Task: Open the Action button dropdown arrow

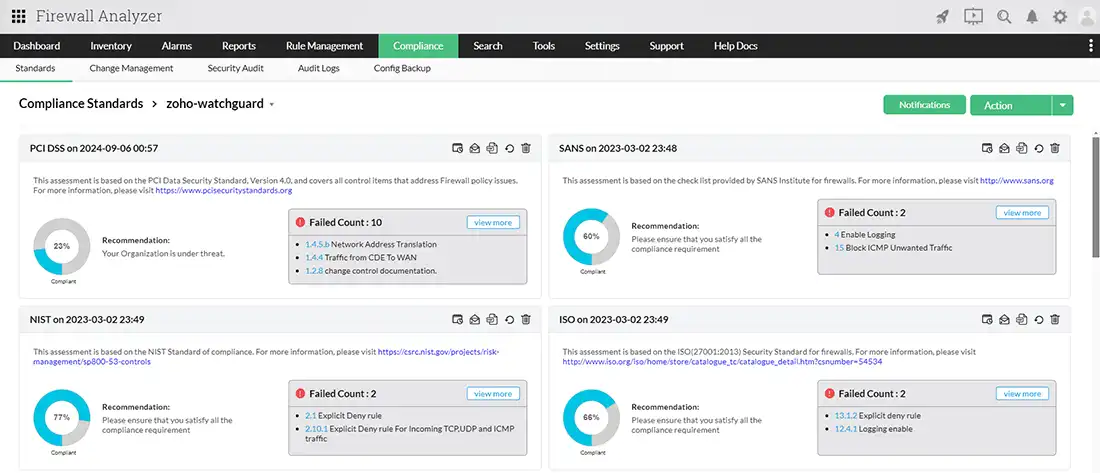Action: coord(1063,105)
